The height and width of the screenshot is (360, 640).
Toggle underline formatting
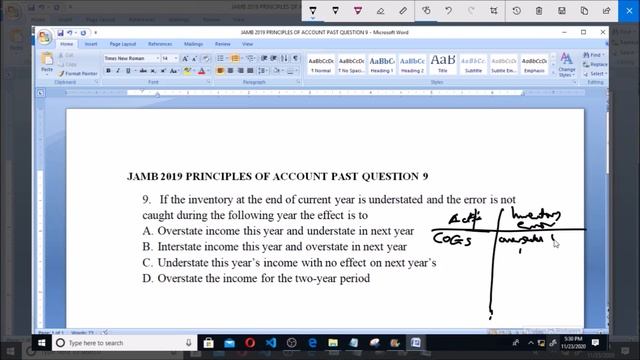point(128,71)
